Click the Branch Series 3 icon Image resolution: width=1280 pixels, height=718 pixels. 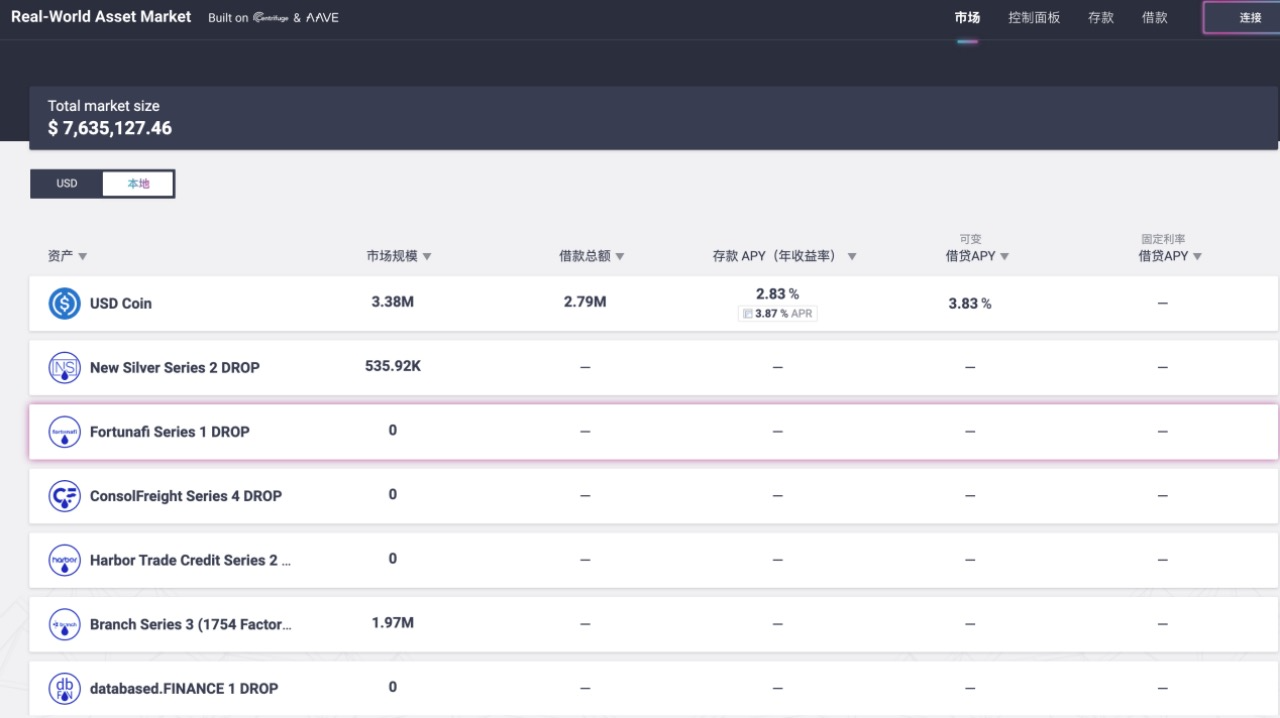[65, 624]
